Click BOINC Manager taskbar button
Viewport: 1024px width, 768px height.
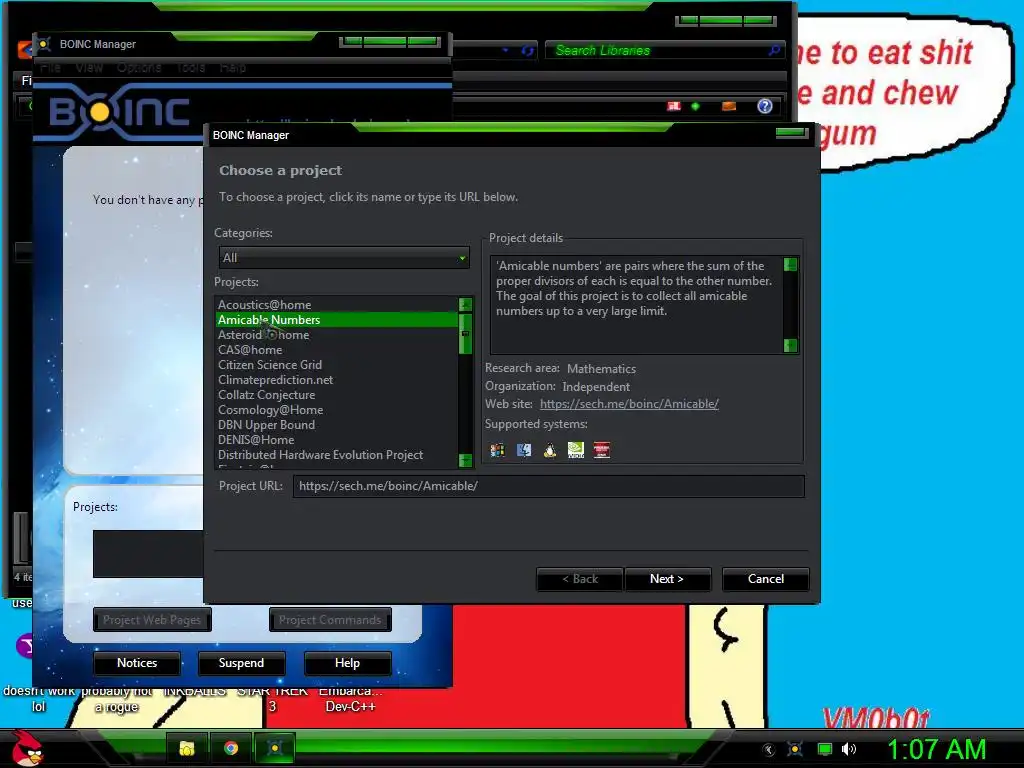[275, 748]
